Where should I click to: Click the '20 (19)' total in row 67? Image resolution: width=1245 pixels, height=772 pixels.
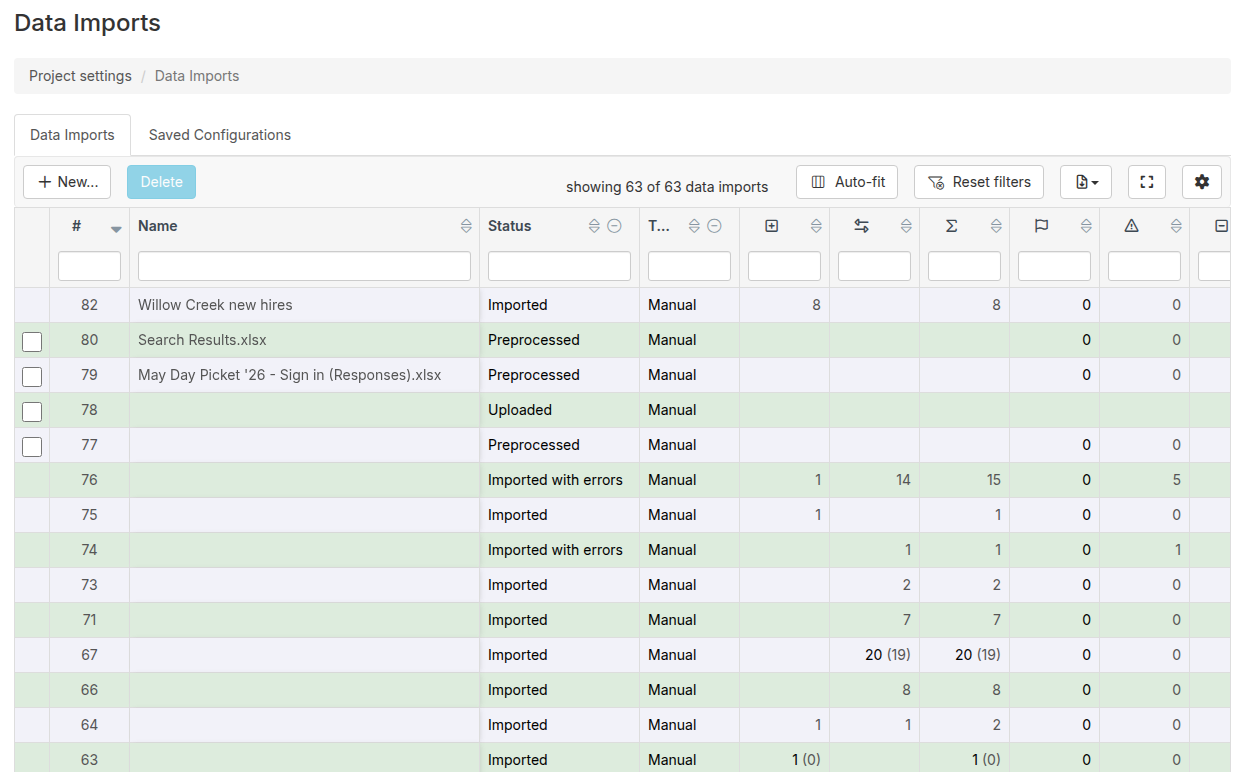click(978, 655)
